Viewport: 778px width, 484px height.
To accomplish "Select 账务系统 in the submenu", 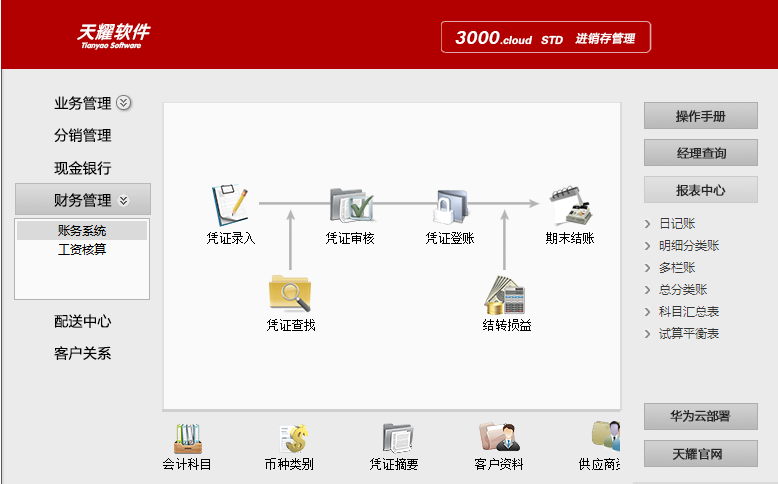I will click(x=82, y=231).
